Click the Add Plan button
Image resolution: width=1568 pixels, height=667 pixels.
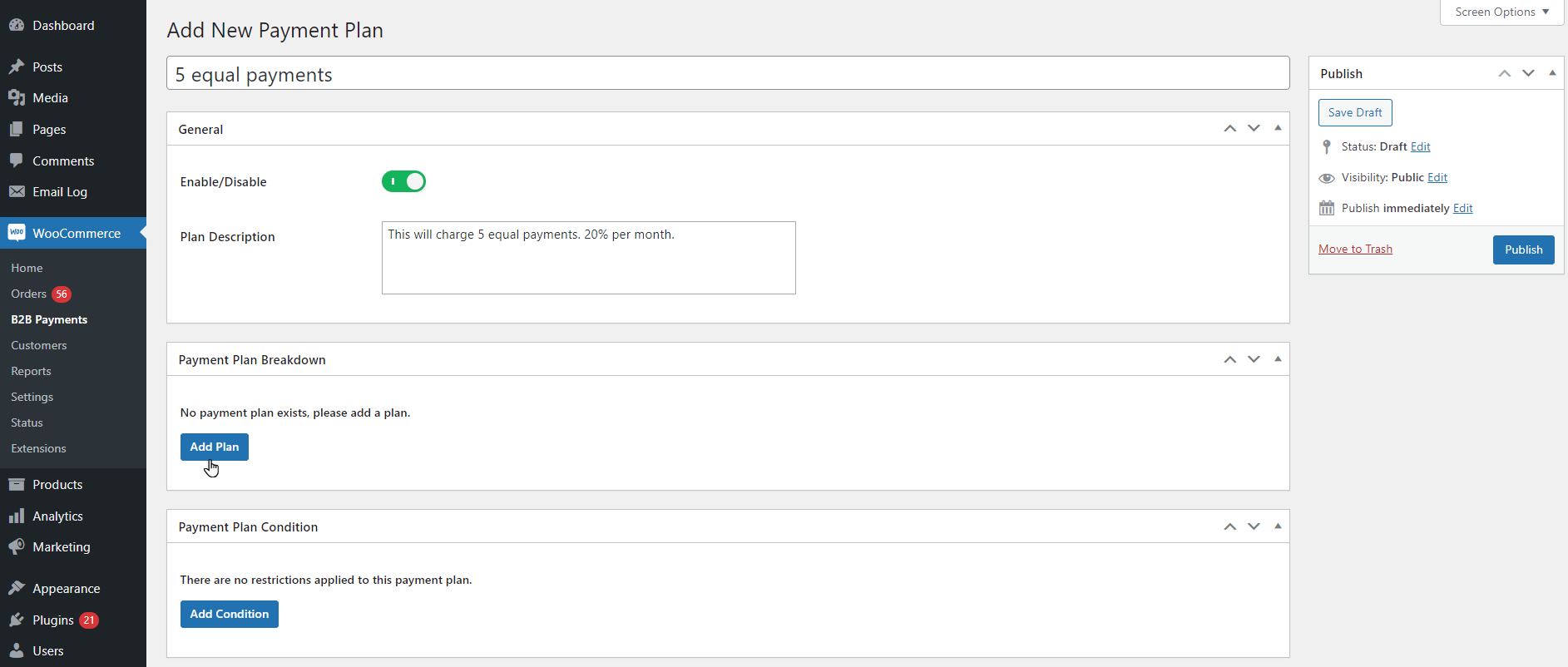[215, 447]
